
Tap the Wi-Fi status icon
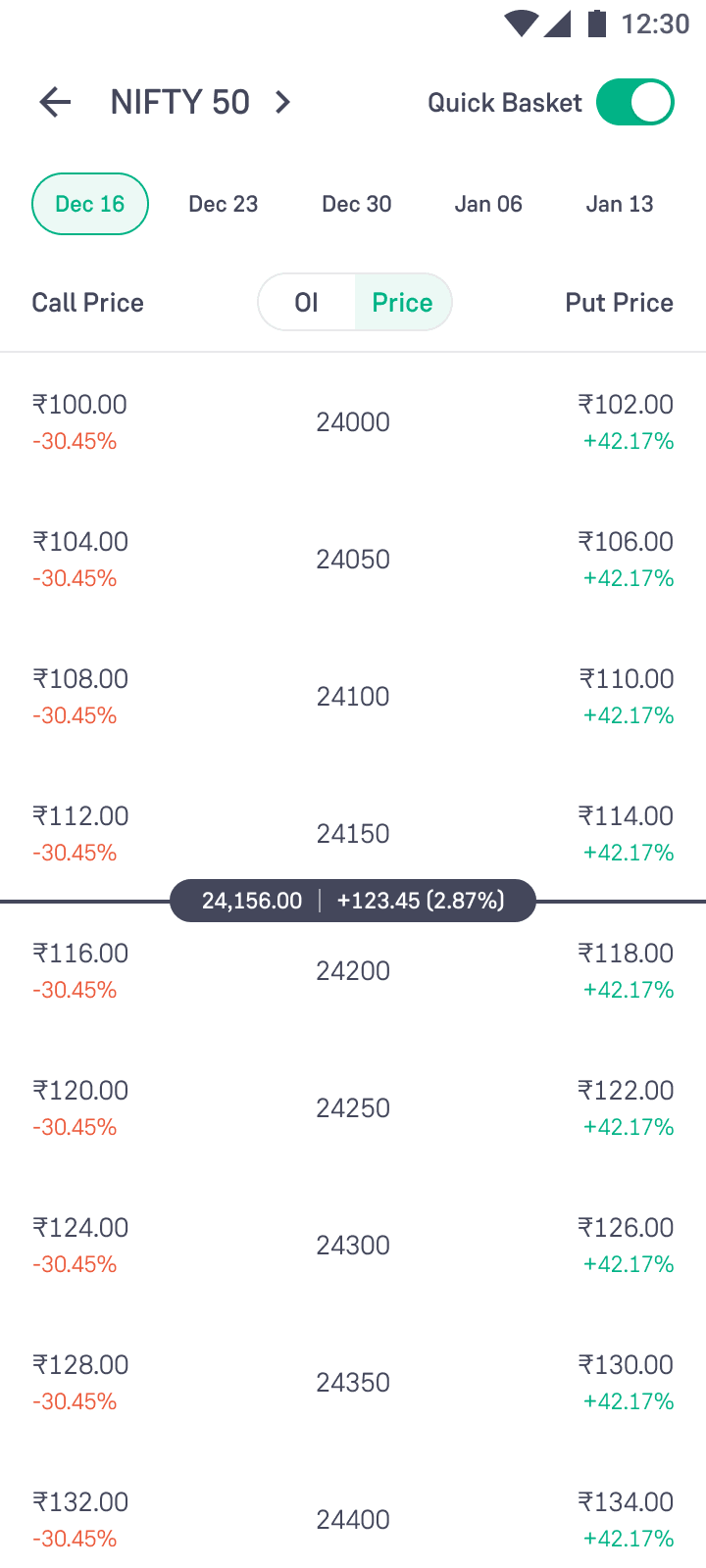(521, 23)
